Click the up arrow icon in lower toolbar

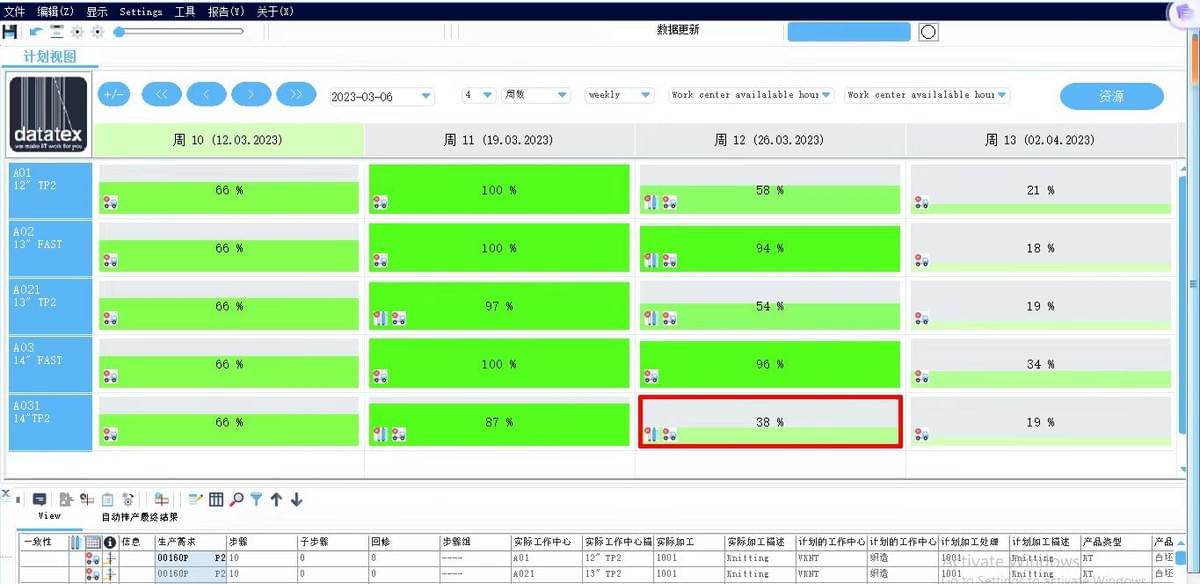[276, 499]
